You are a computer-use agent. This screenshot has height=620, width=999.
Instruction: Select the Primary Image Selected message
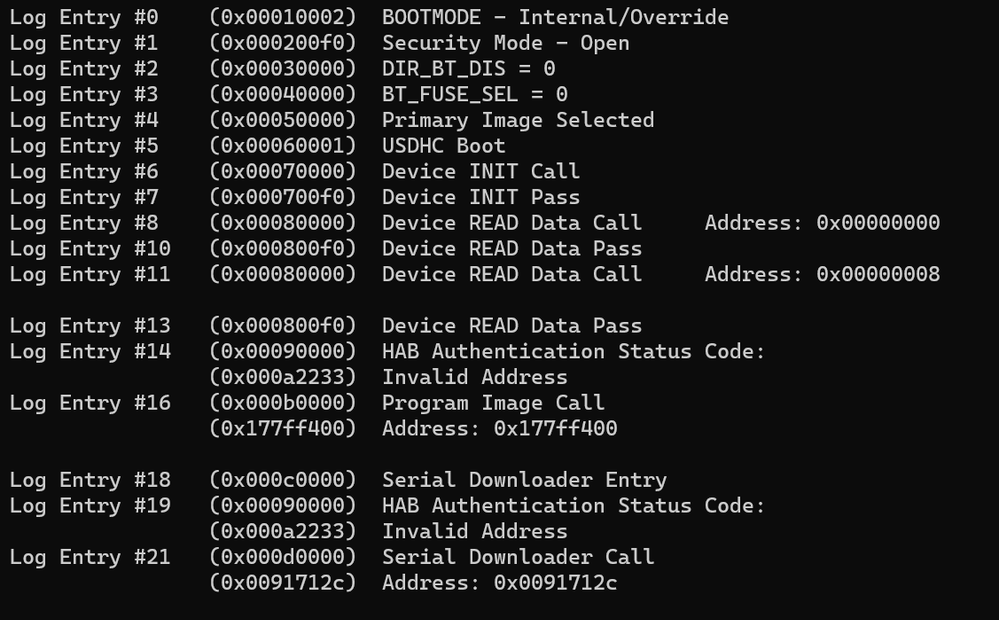(517, 120)
